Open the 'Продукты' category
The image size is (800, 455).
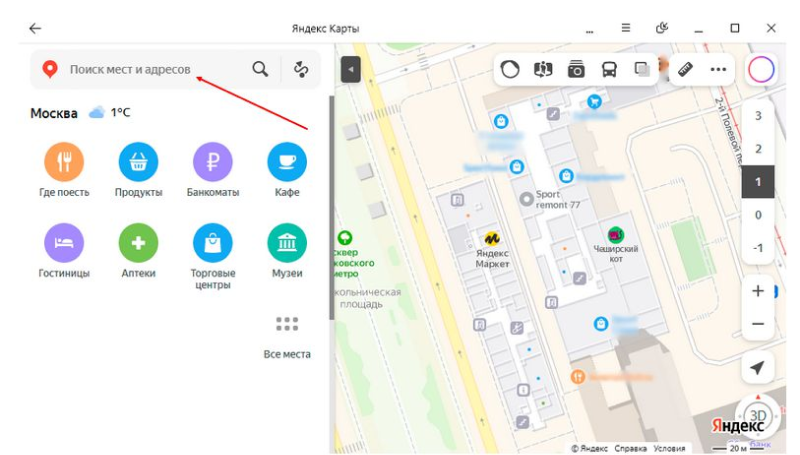[x=138, y=170]
